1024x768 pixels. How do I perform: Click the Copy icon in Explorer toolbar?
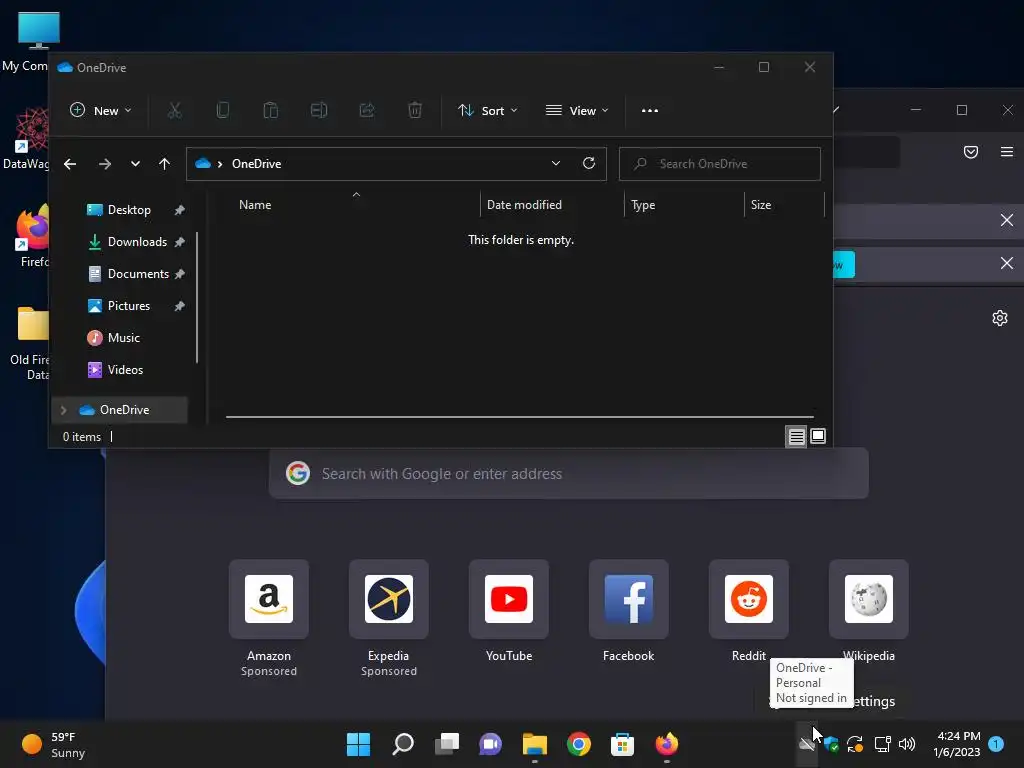(x=222, y=110)
